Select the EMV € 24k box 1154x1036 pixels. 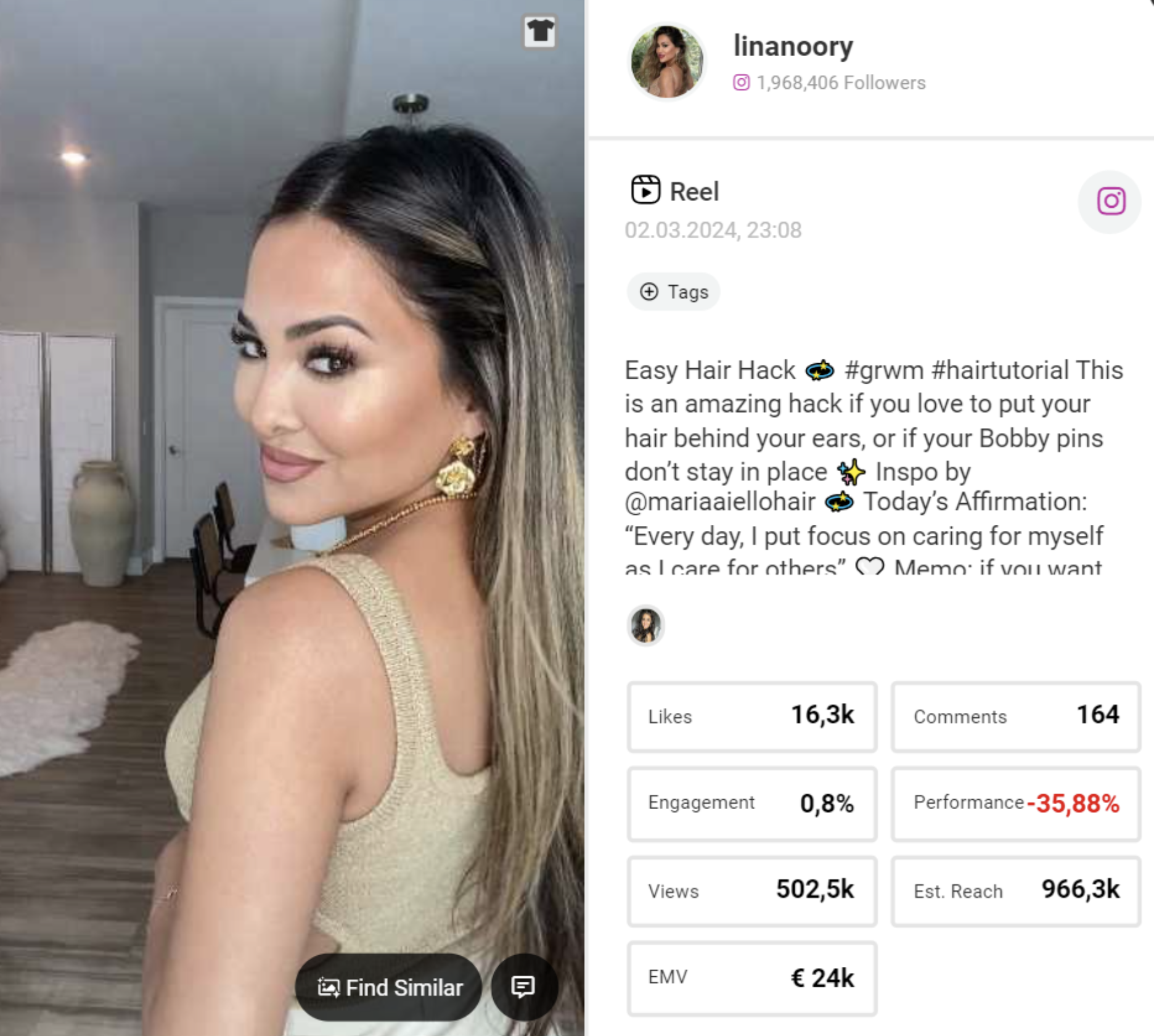pos(752,979)
